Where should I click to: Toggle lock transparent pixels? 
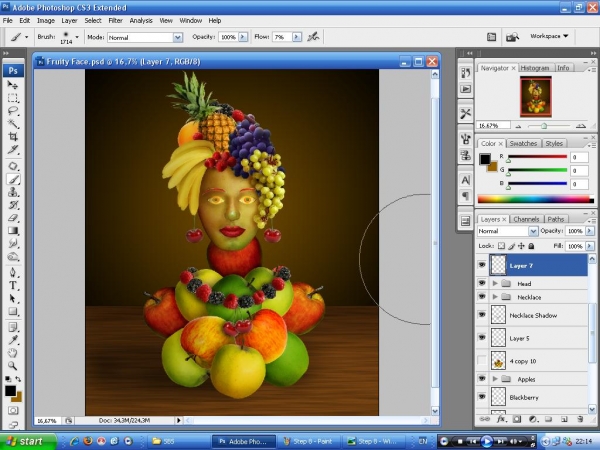click(x=501, y=246)
